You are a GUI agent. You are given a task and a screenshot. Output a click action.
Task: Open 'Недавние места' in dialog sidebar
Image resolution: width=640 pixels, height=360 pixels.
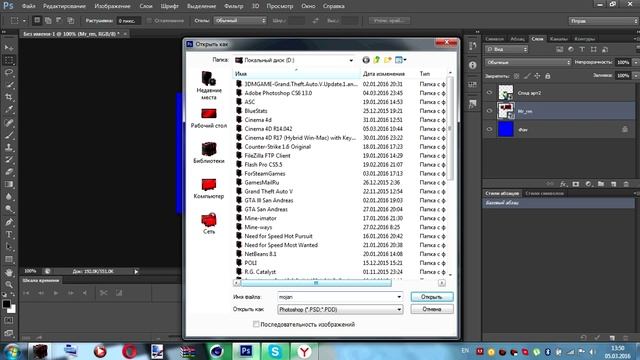[209, 86]
